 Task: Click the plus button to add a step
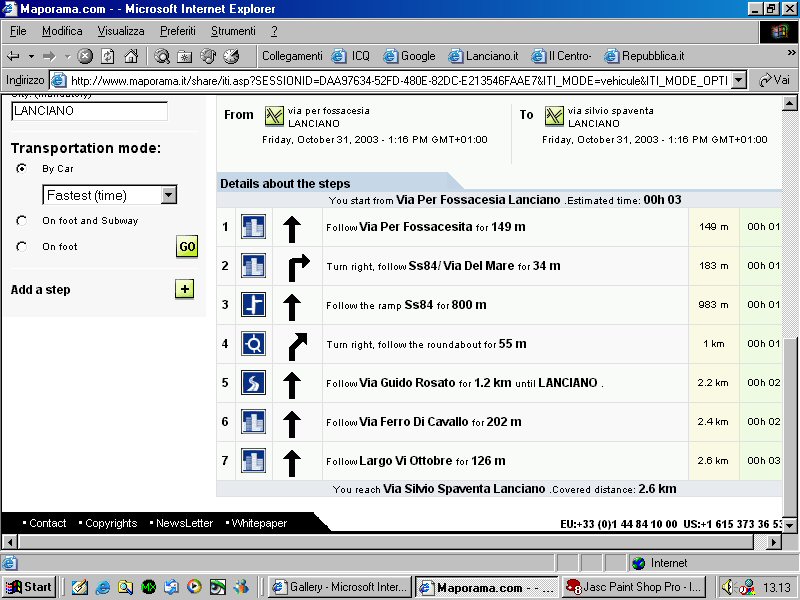(x=184, y=289)
